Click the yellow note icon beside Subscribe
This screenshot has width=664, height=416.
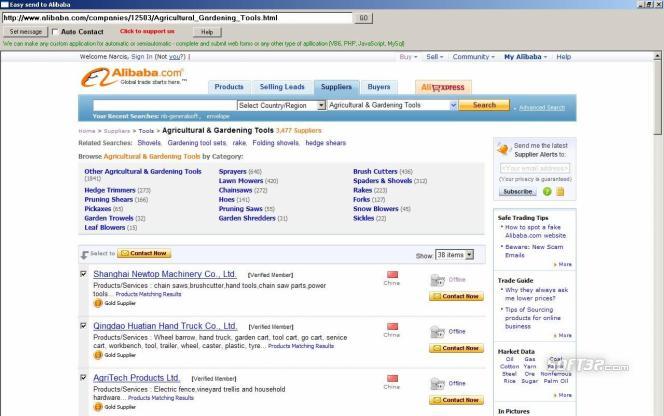560,191
